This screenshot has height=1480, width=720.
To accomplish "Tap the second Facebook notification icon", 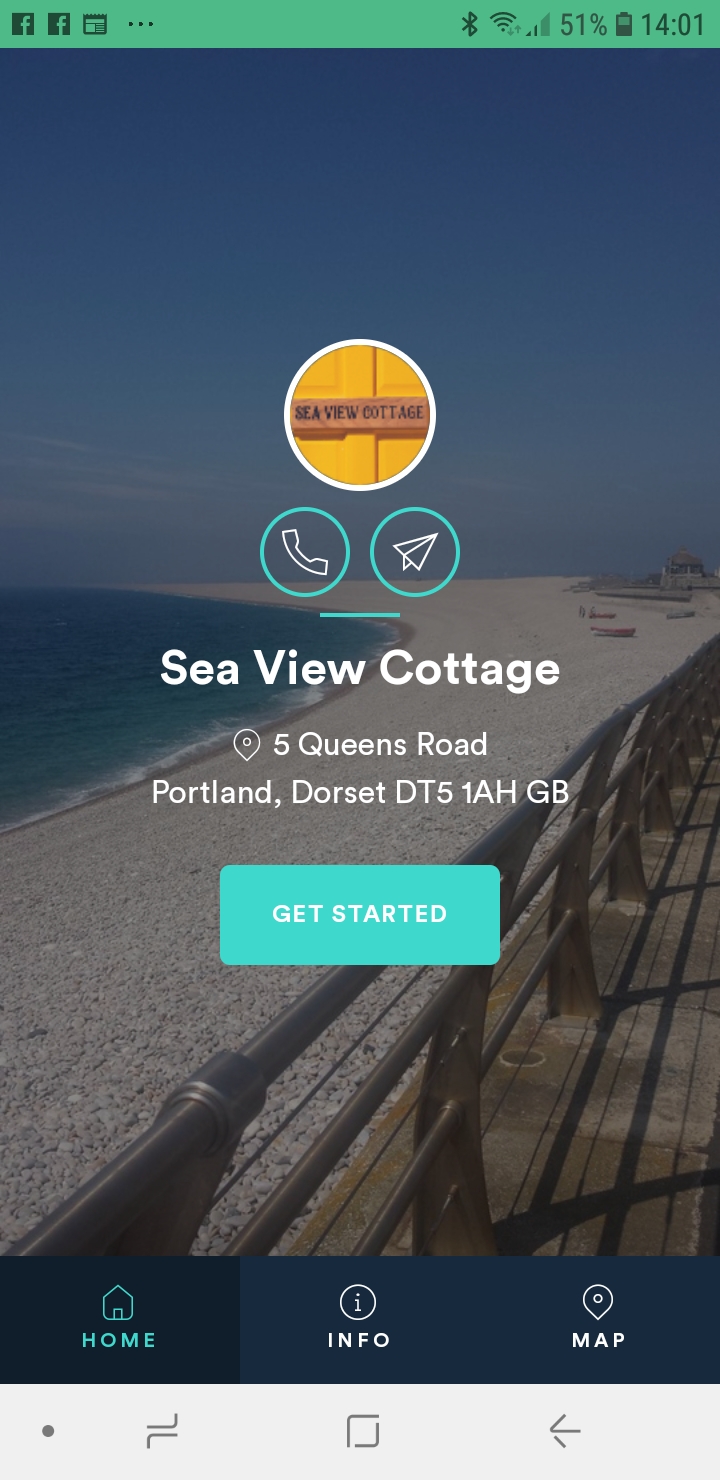I will tap(59, 24).
